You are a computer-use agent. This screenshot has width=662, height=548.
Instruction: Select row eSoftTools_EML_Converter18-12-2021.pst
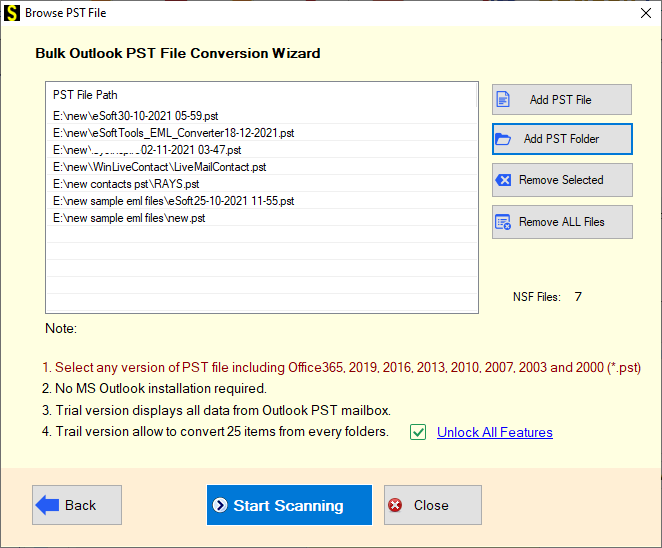click(262, 133)
